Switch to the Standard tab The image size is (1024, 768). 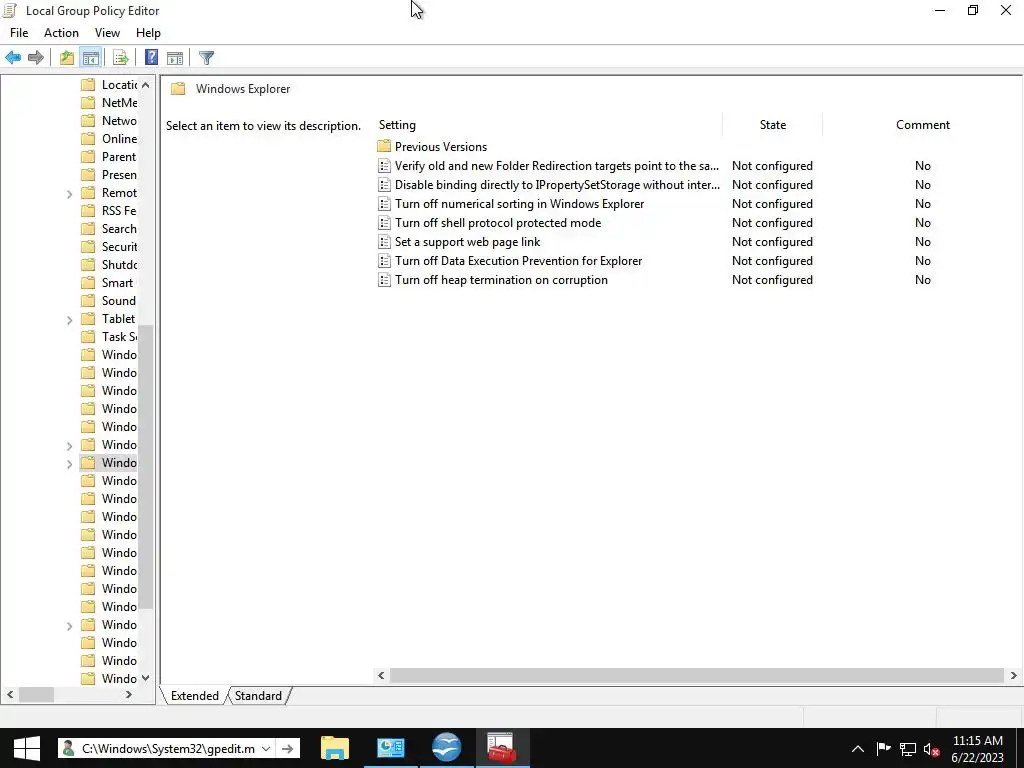coord(258,696)
